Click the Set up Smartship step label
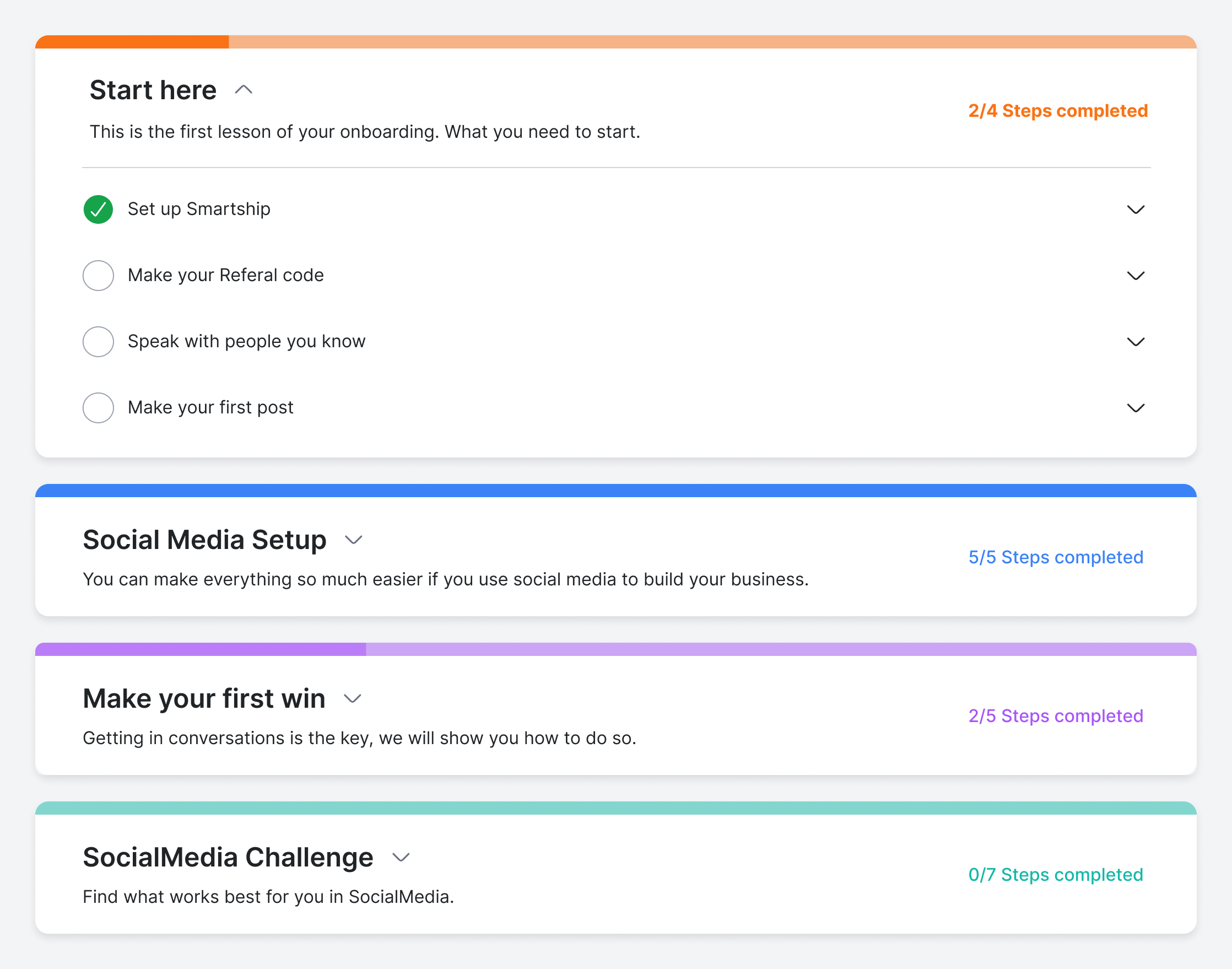This screenshot has width=1232, height=969. pyautogui.click(x=198, y=209)
